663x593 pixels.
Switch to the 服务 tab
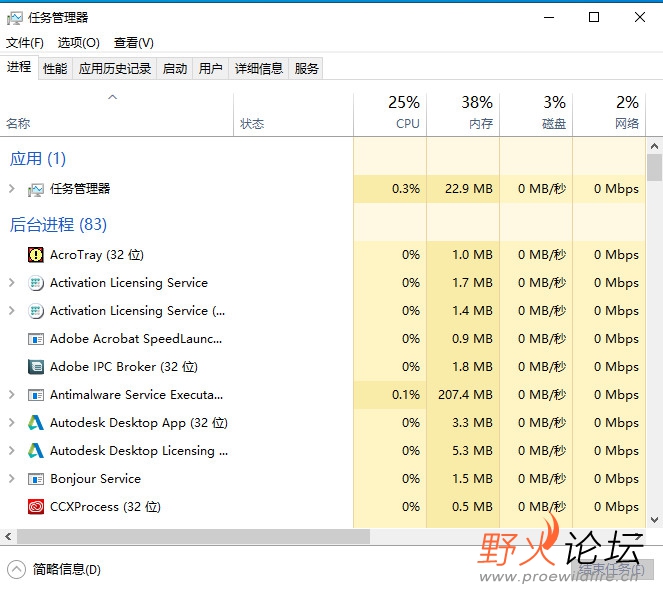click(306, 69)
